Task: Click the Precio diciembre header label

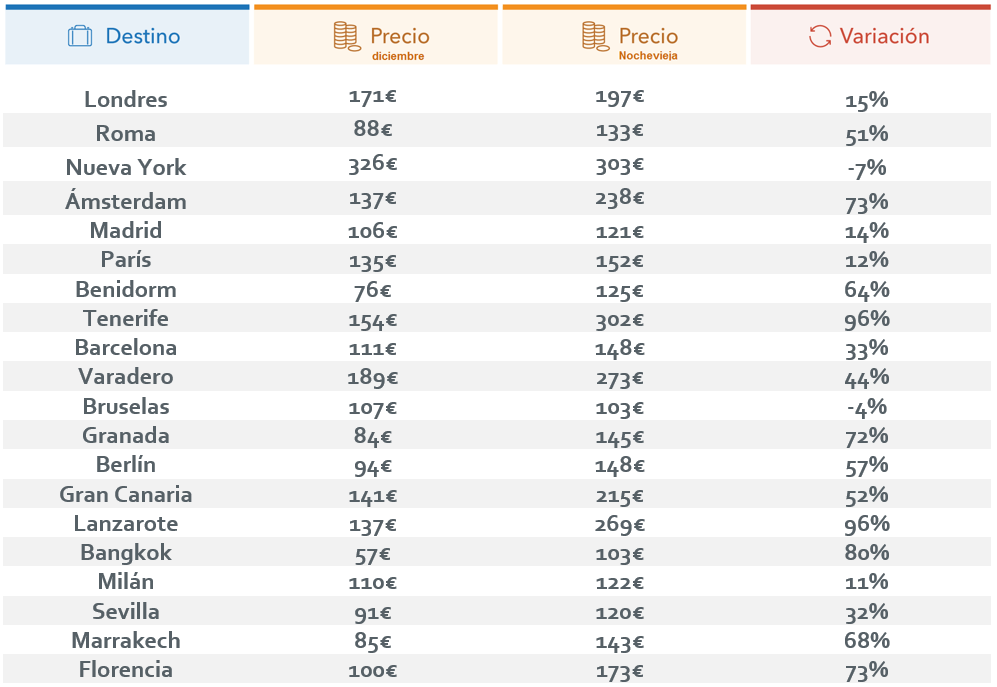Action: [x=400, y=43]
